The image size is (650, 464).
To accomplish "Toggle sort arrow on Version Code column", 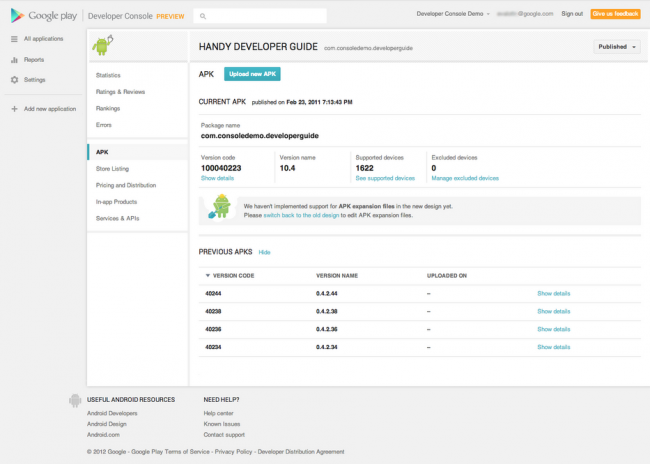I will pos(208,276).
